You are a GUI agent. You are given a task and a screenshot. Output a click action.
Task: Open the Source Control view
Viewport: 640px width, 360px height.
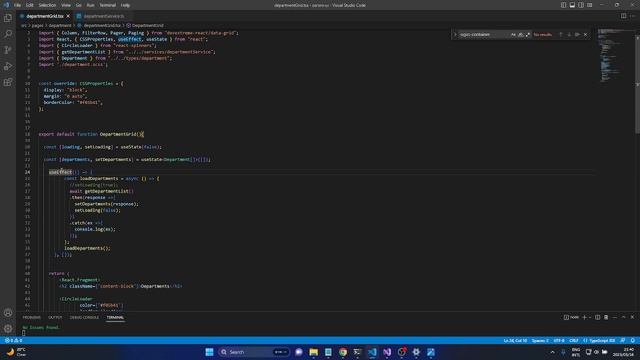point(8,50)
